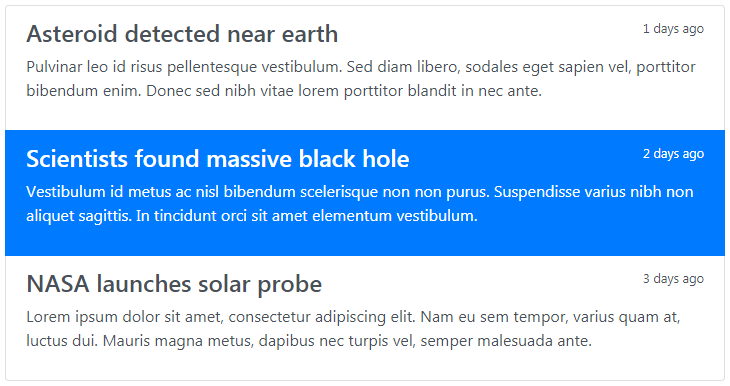The height and width of the screenshot is (386, 730).
Task: Click the word Scientists in highlighted heading
Action: [77, 159]
